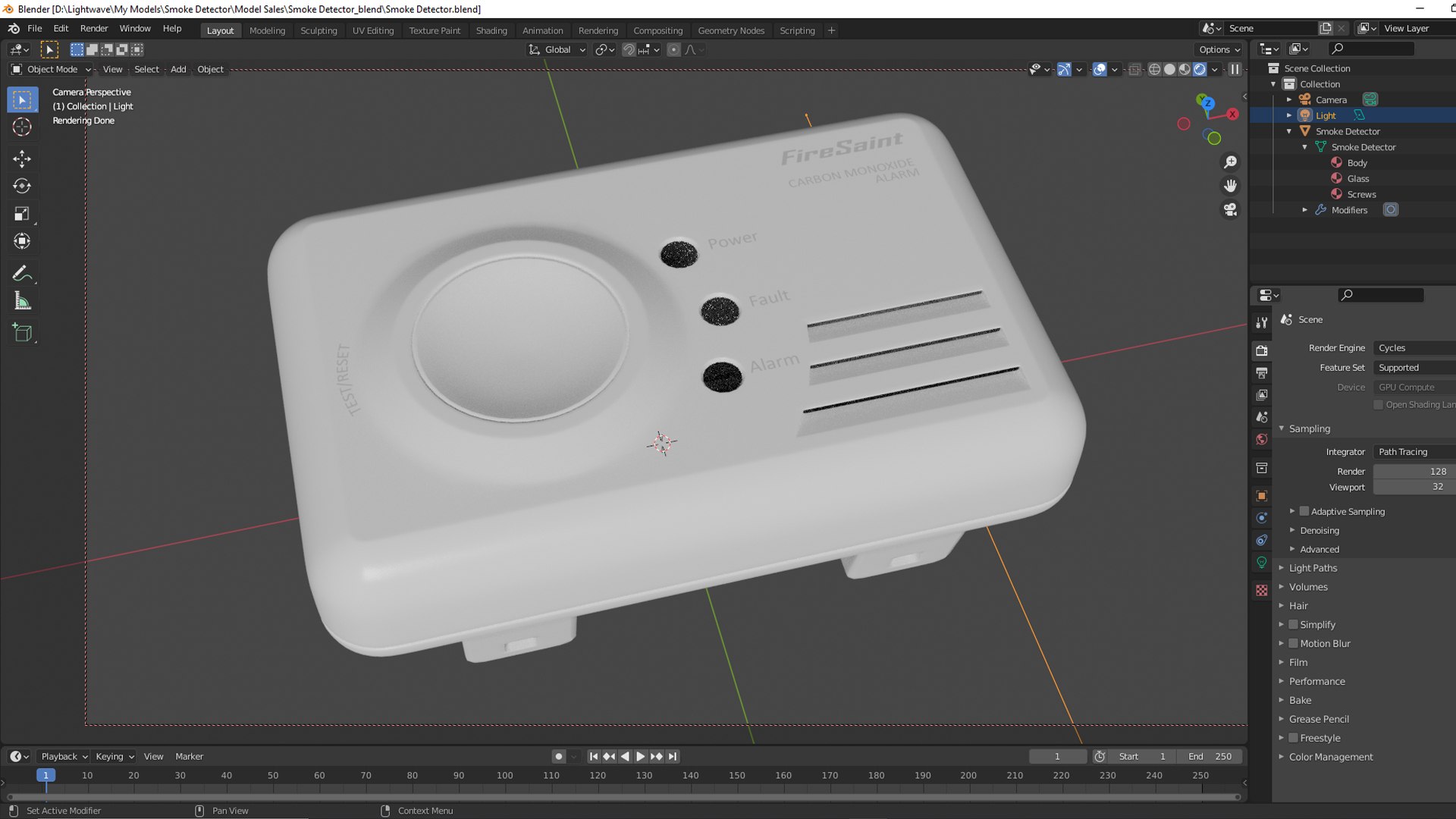
Task: Open the Feature Set Supported dropdown
Action: 1414,367
